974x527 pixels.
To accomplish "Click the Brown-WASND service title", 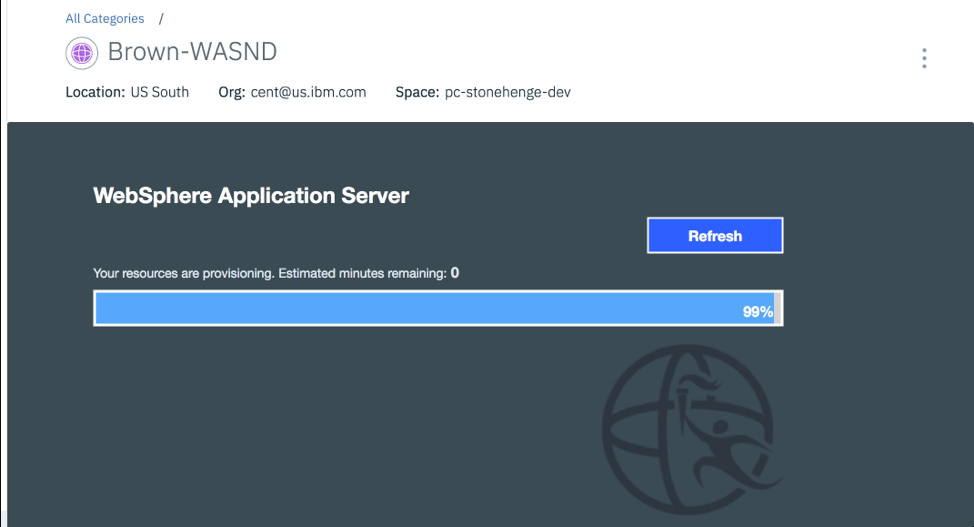I will click(191, 52).
